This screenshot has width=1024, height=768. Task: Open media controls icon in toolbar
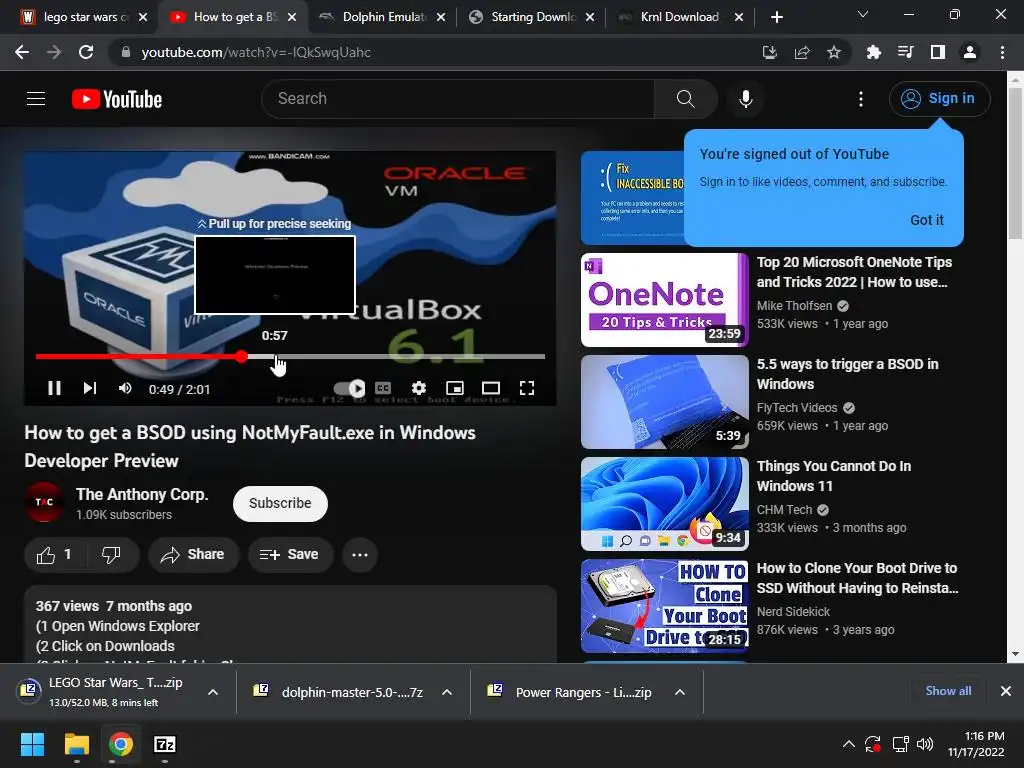click(x=905, y=52)
